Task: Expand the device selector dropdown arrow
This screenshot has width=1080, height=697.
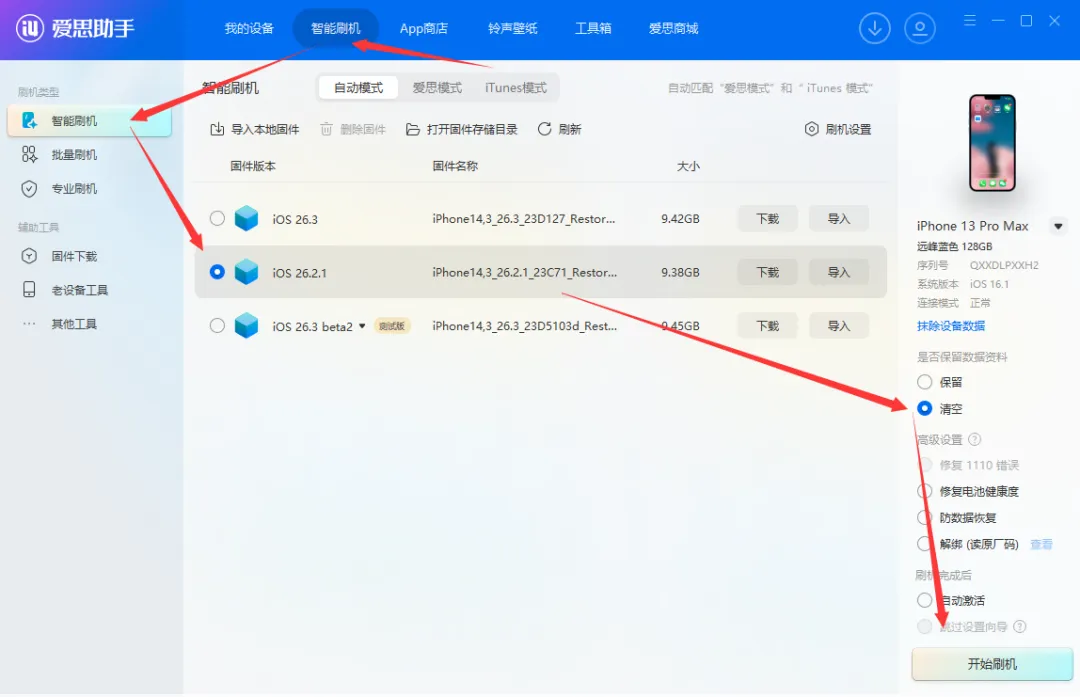Action: click(1059, 226)
